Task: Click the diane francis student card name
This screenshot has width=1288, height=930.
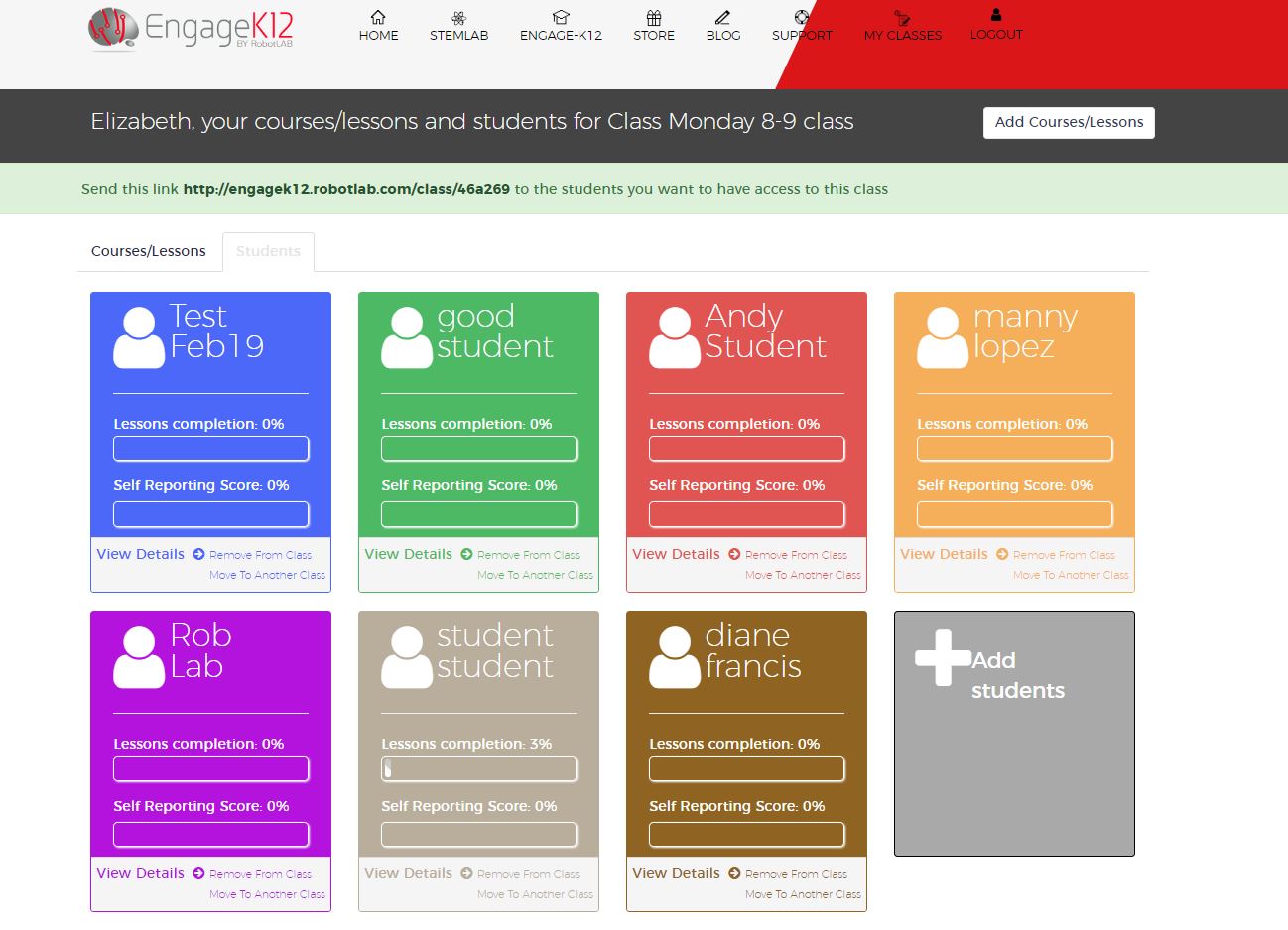Action: tap(752, 651)
